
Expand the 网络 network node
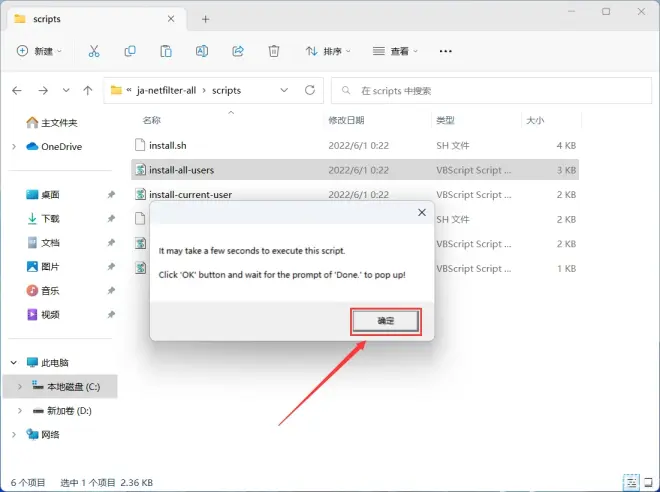(14, 434)
